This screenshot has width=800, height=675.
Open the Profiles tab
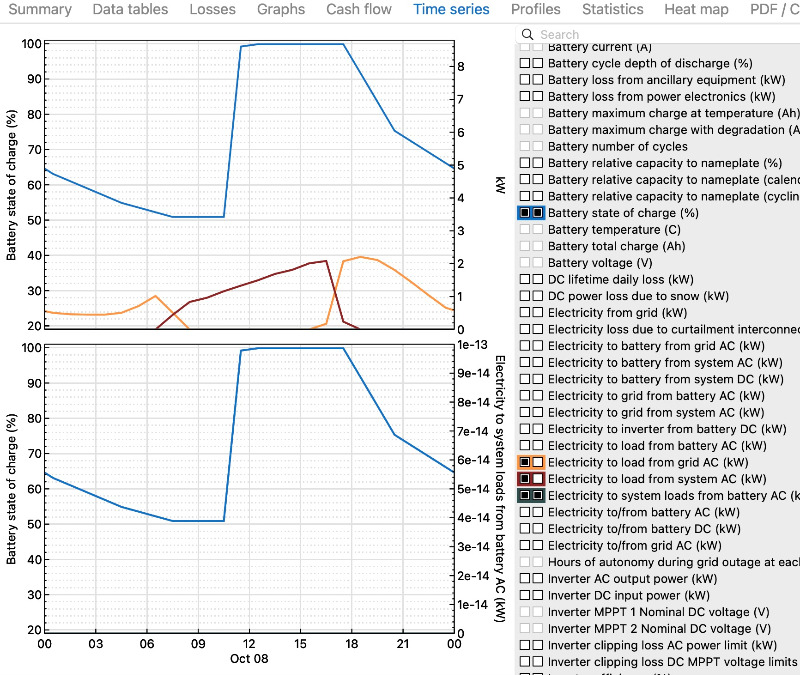535,10
